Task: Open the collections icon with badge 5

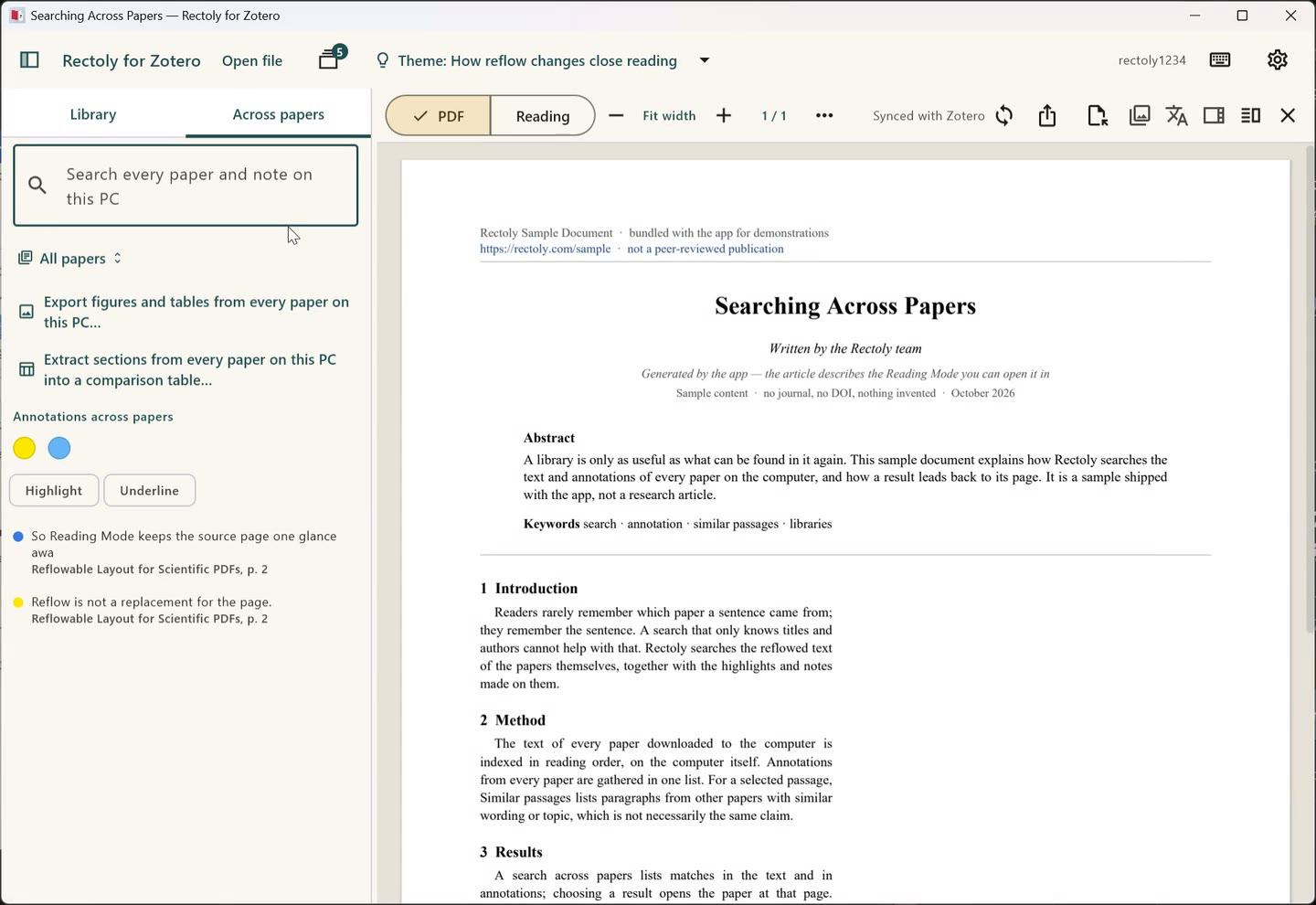Action: click(x=332, y=59)
